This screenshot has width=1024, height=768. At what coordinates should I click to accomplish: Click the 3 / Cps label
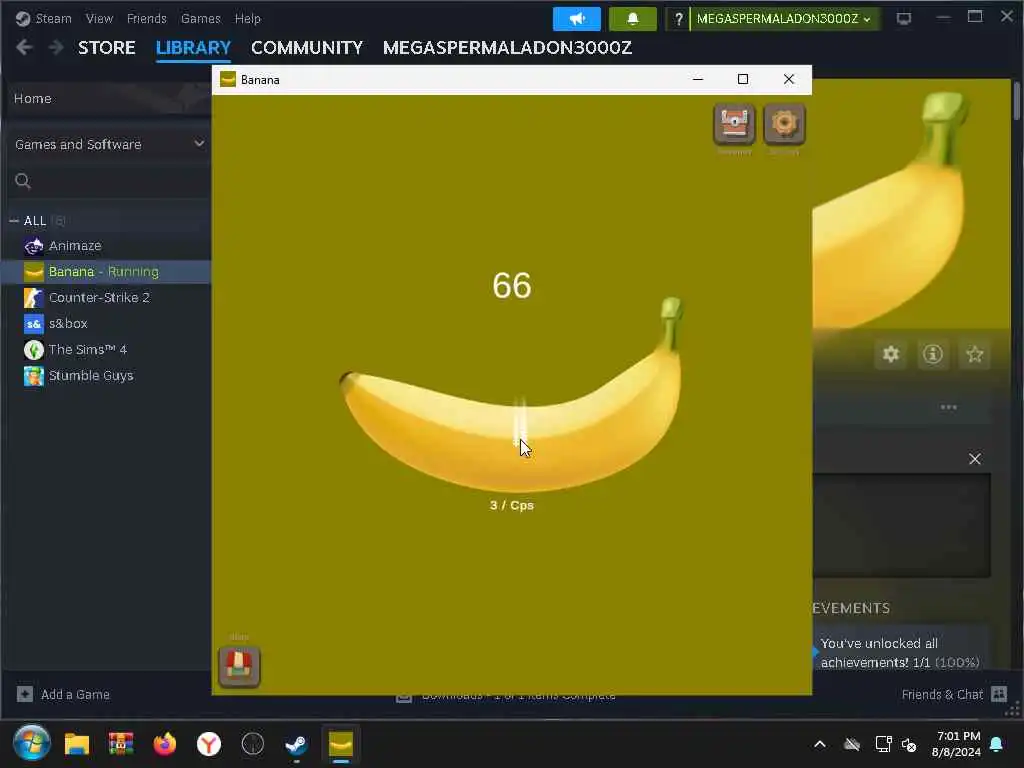512,505
